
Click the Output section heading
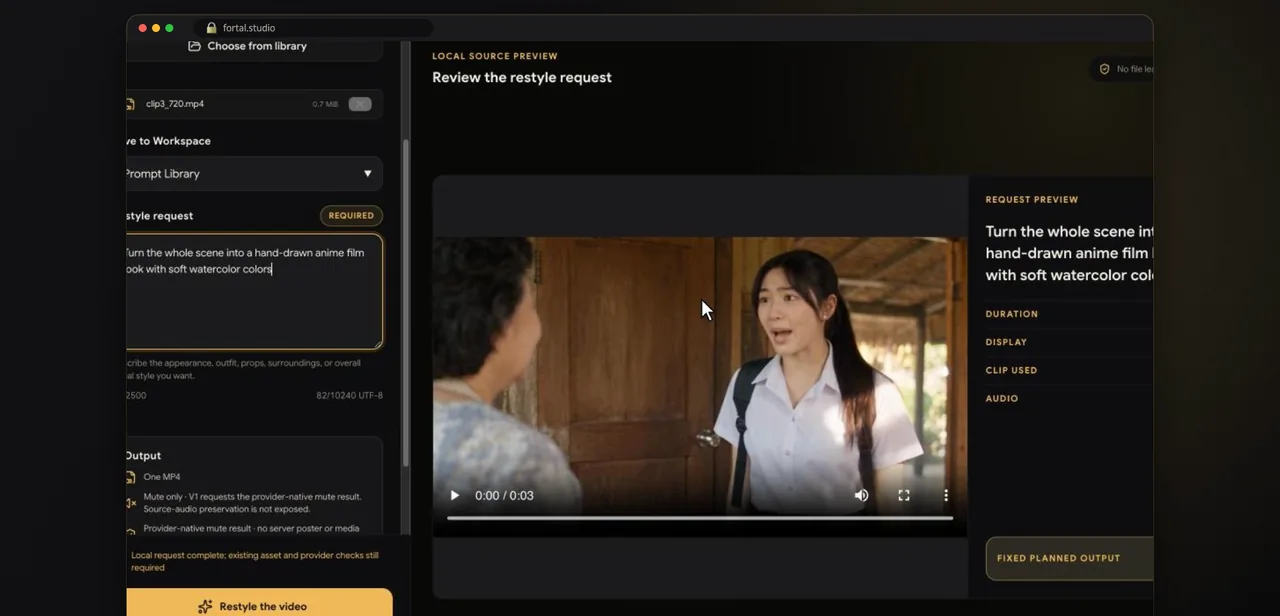[144, 455]
